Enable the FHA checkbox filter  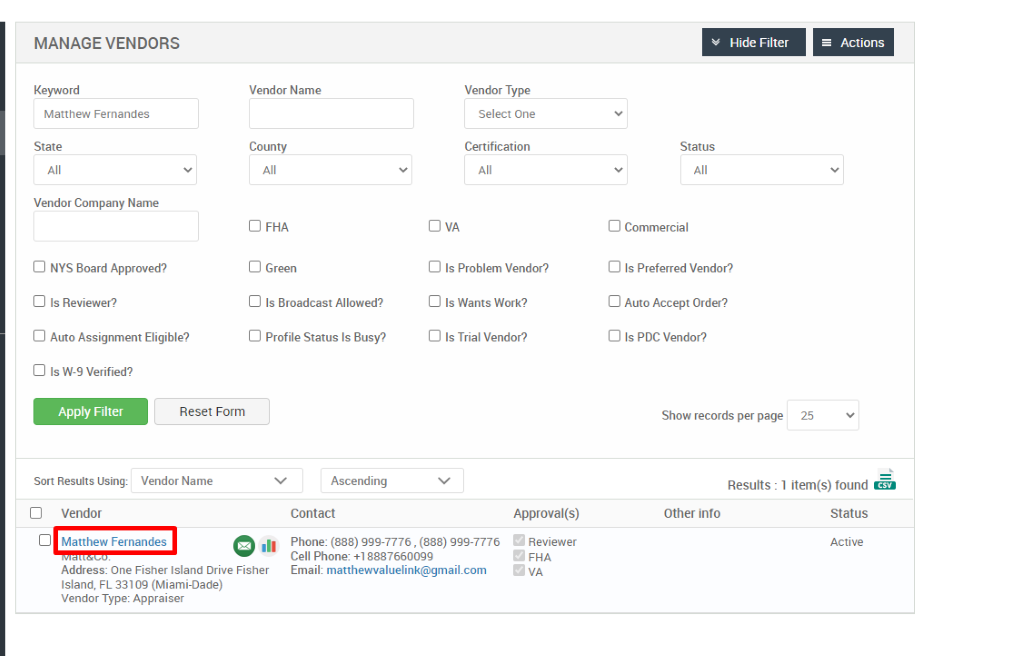tap(255, 226)
